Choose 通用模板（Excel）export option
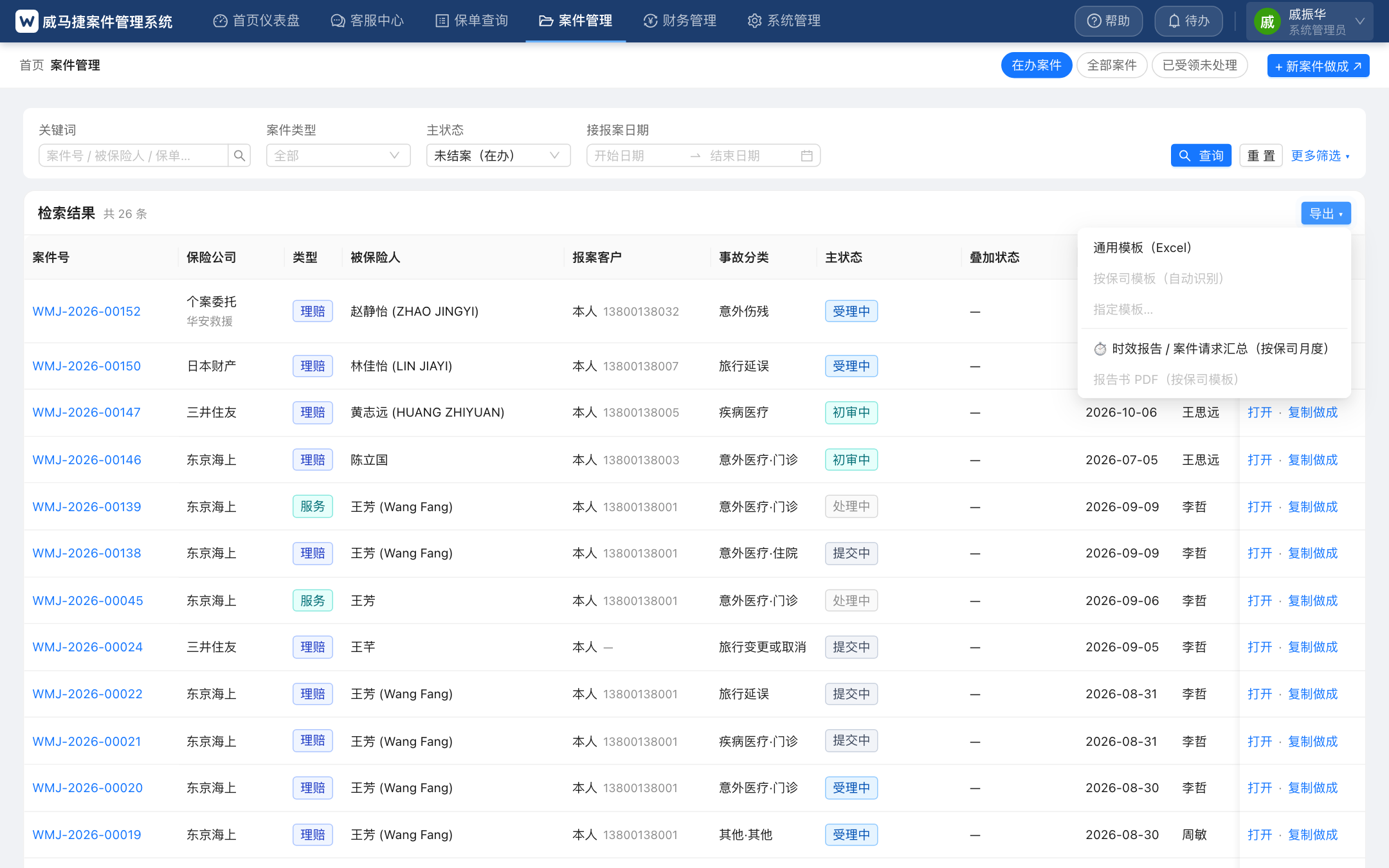The image size is (1389, 868). tap(1214, 248)
